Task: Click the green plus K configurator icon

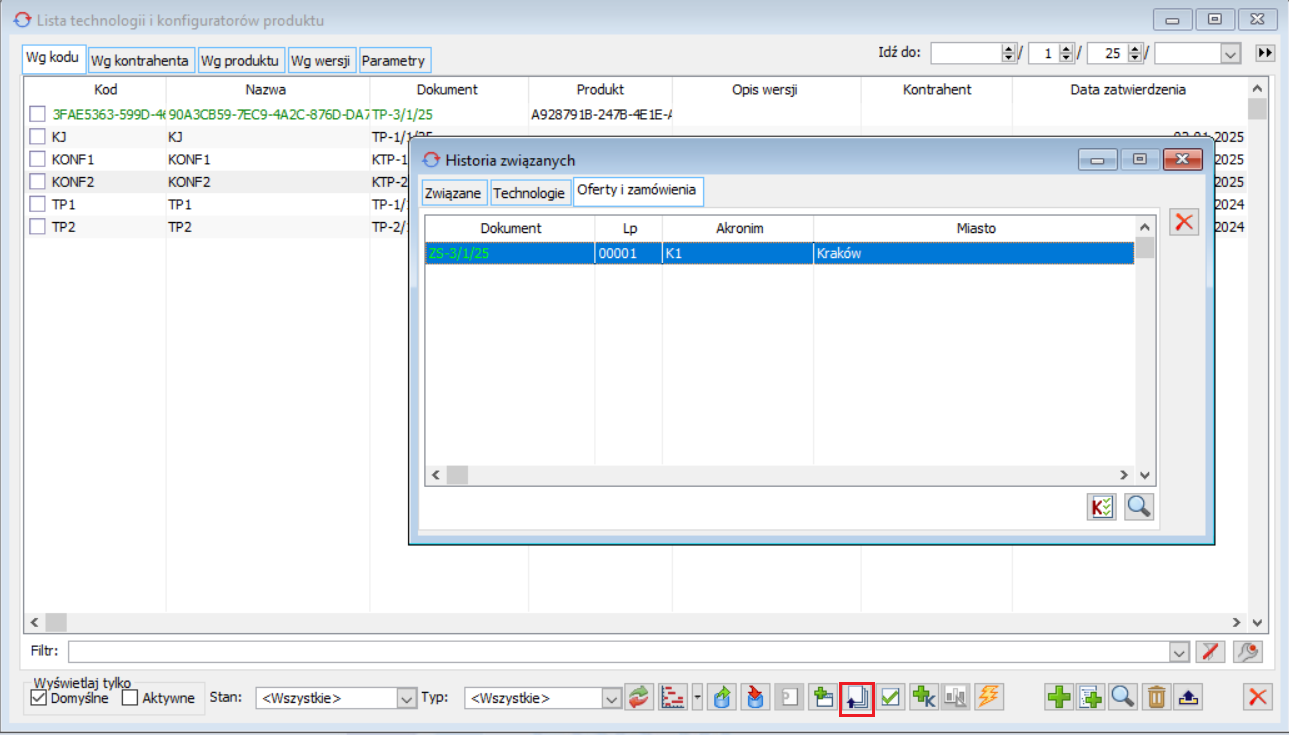Action: pos(924,697)
